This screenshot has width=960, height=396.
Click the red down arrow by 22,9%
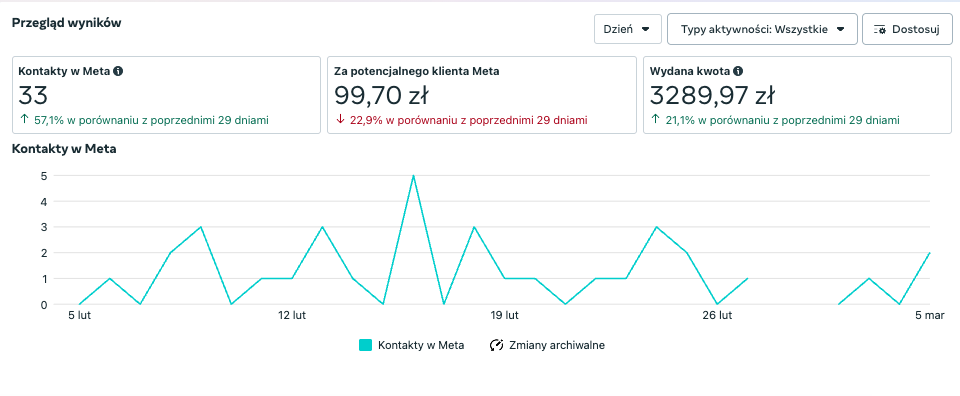click(x=340, y=120)
